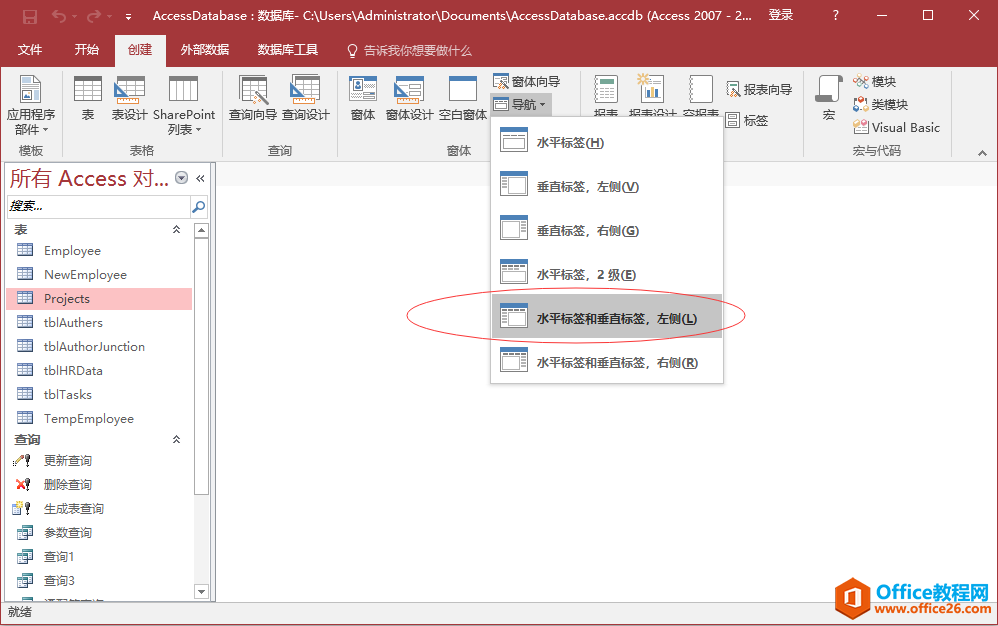Click the 窗体 (Form) icon
The width and height of the screenshot is (998, 626).
[x=363, y=99]
